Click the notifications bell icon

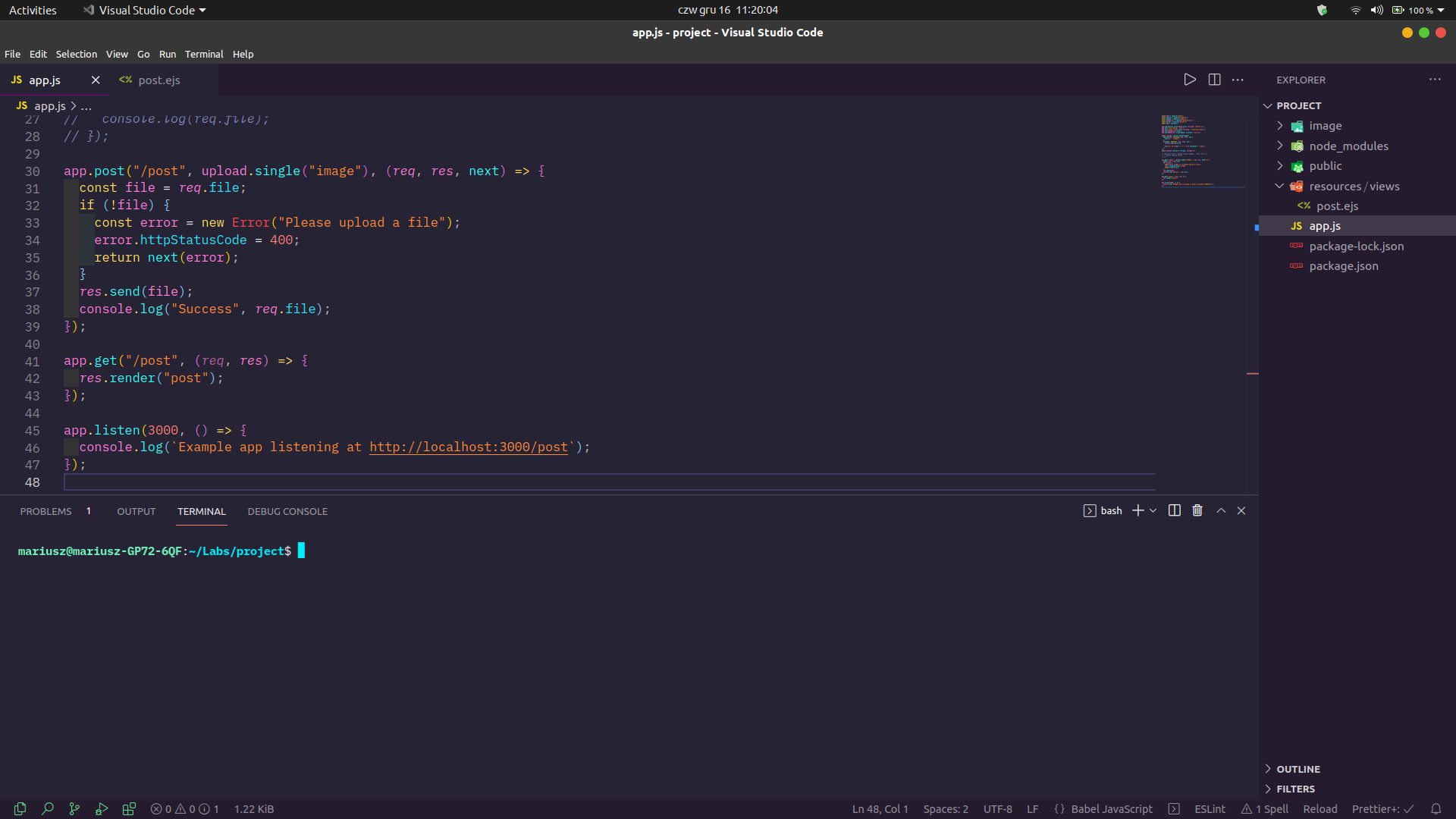tap(1436, 809)
